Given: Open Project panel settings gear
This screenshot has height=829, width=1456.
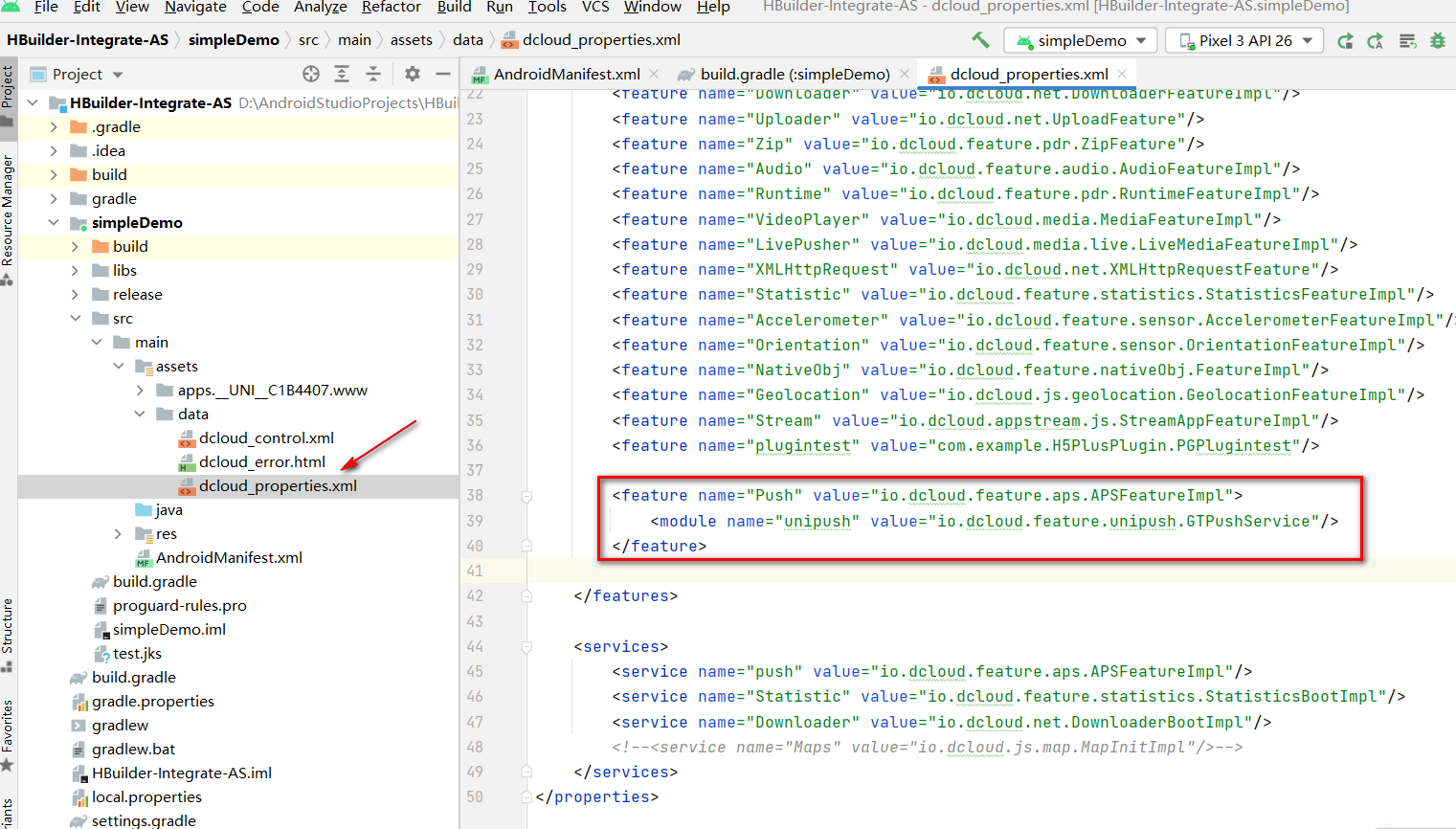Looking at the screenshot, I should 413,74.
